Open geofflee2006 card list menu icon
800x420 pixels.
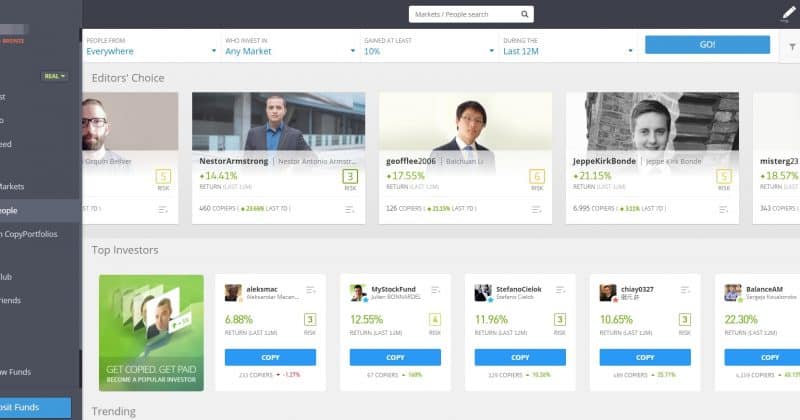point(536,209)
